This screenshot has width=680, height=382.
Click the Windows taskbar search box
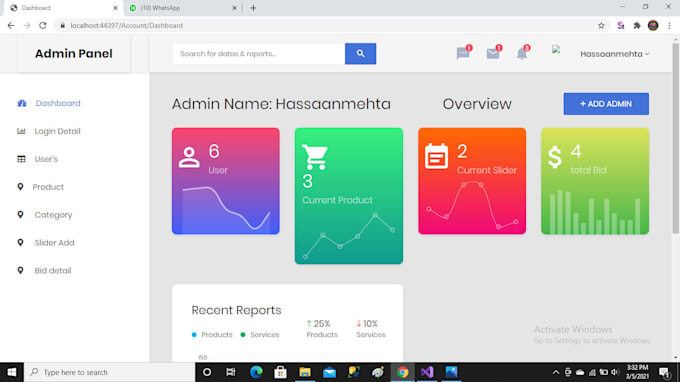click(x=109, y=372)
